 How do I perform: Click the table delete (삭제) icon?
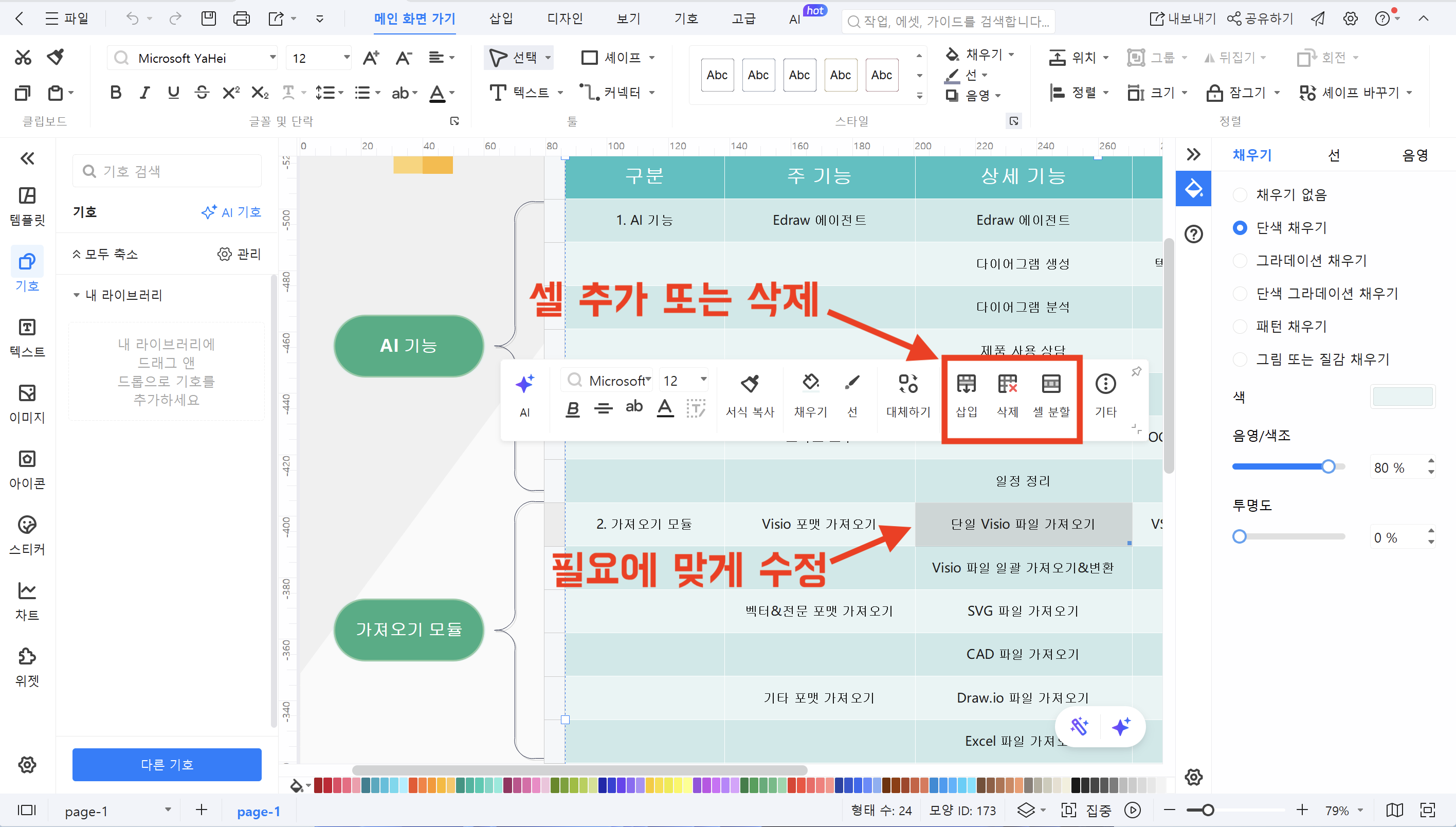pos(1008,384)
